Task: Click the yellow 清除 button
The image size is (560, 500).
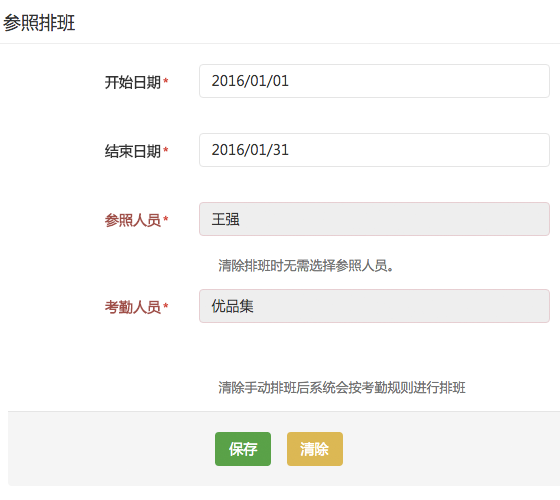Action: coord(315,449)
